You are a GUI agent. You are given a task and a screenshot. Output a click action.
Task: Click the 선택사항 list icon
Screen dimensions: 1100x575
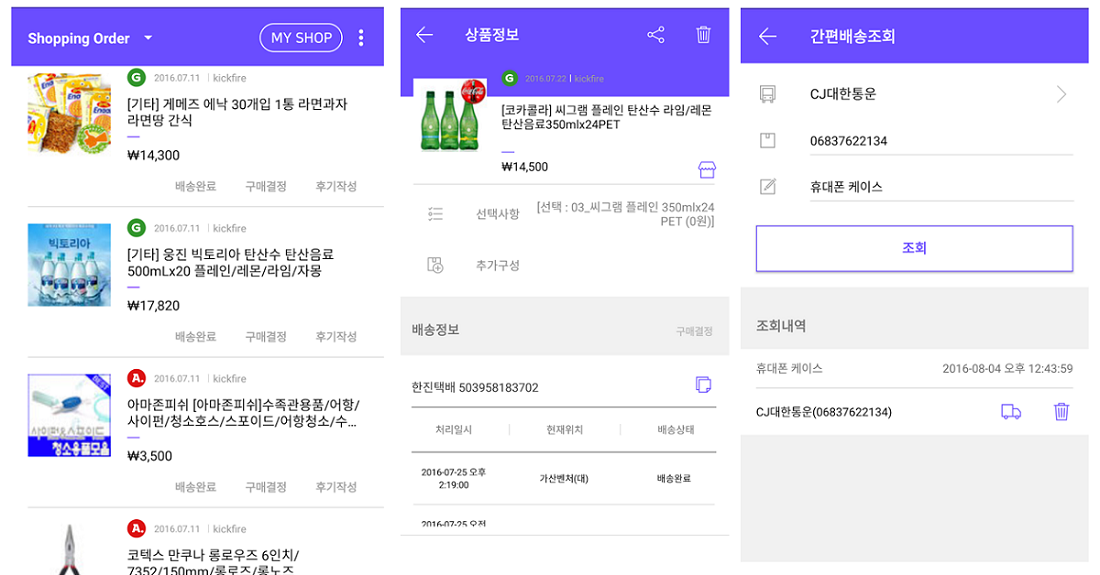[435, 214]
